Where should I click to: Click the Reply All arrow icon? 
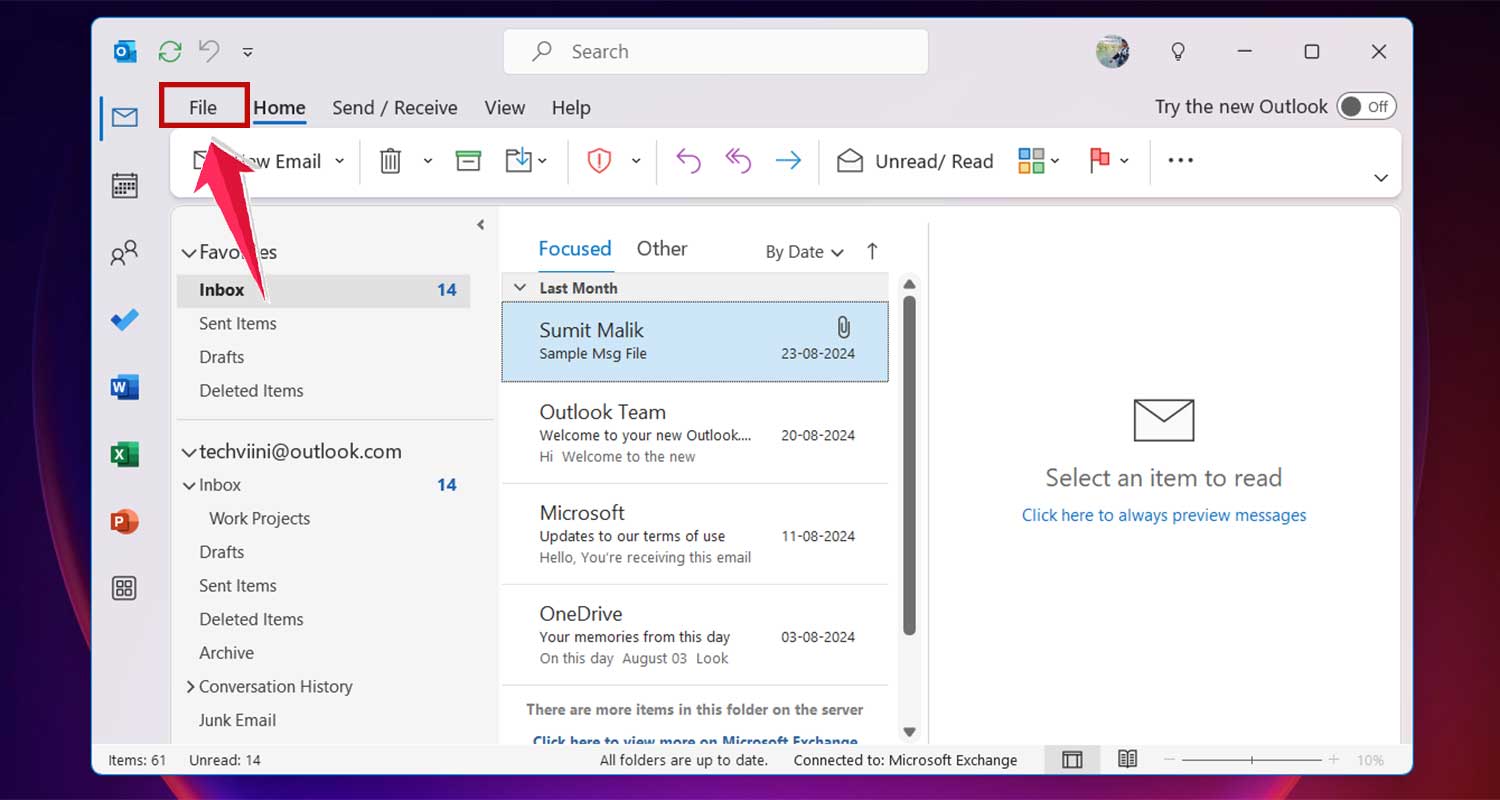click(x=737, y=160)
